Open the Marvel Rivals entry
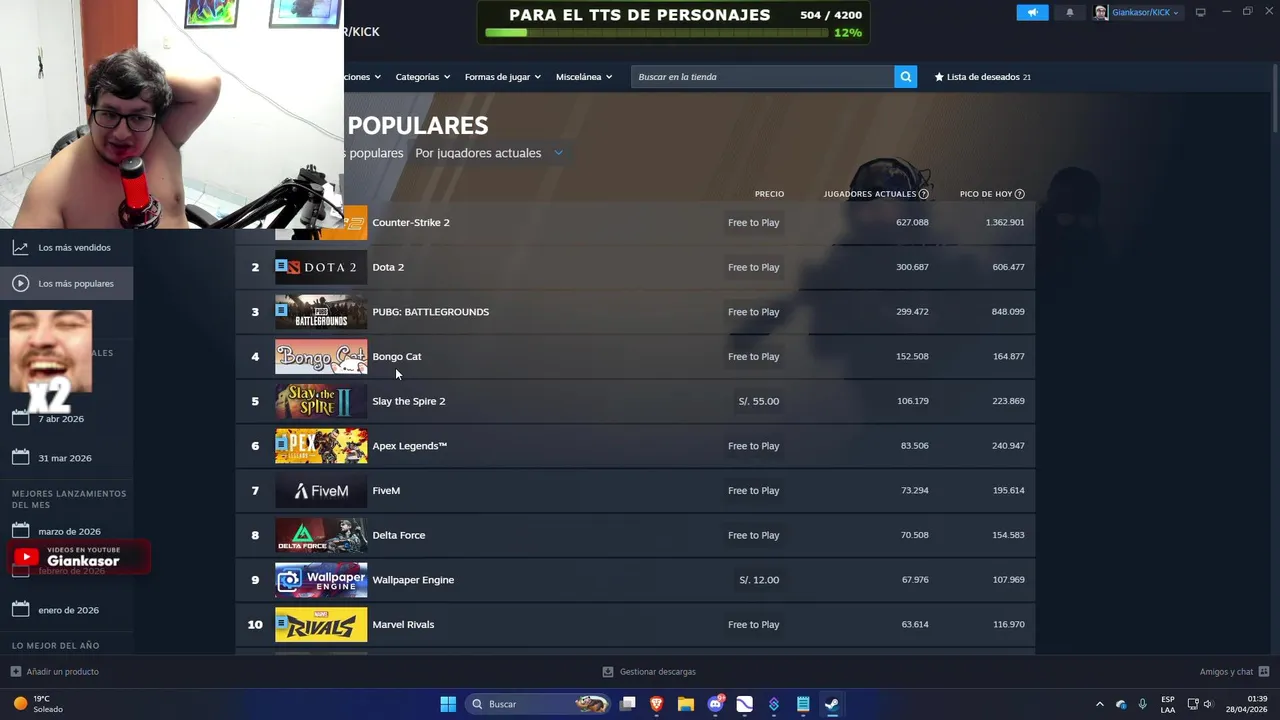Image resolution: width=1280 pixels, height=720 pixels. (635, 624)
